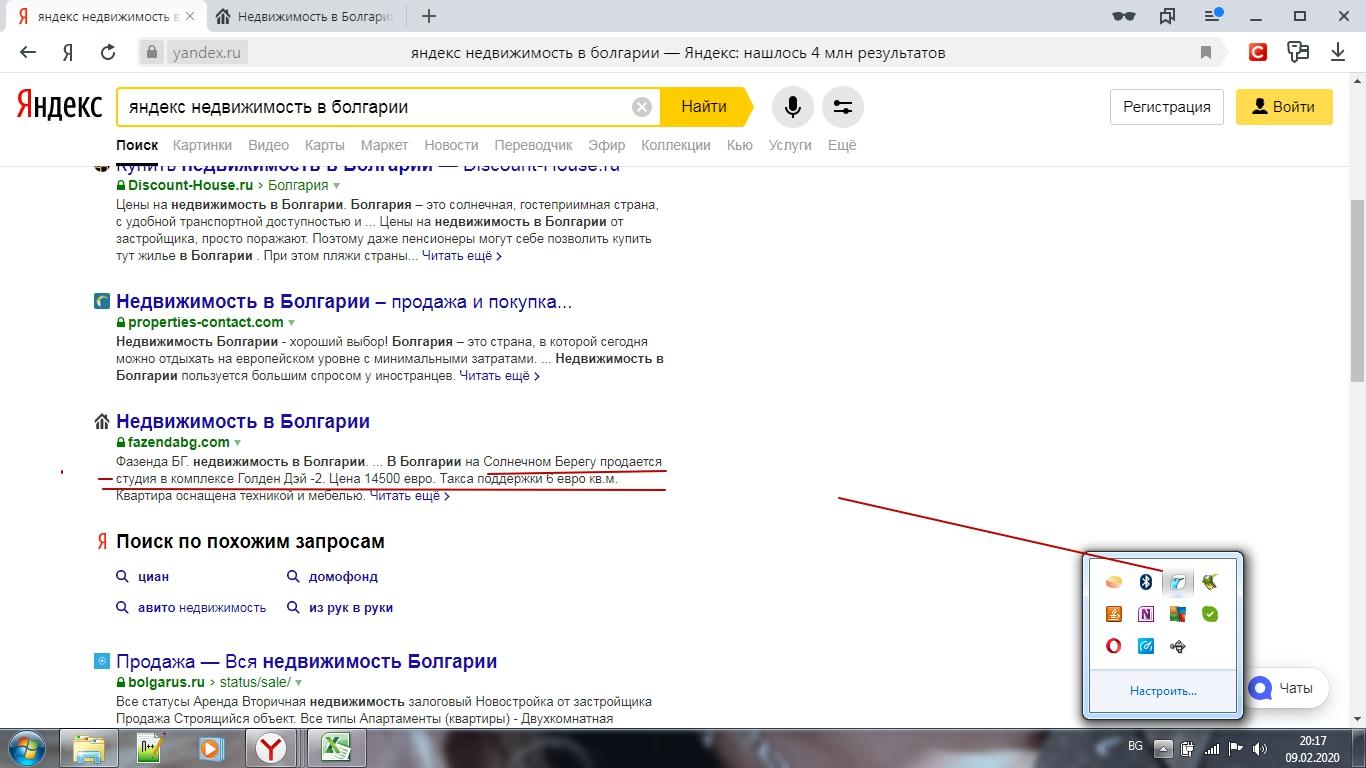Open the password manager key icon
This screenshot has width=1366, height=768.
1298,53
